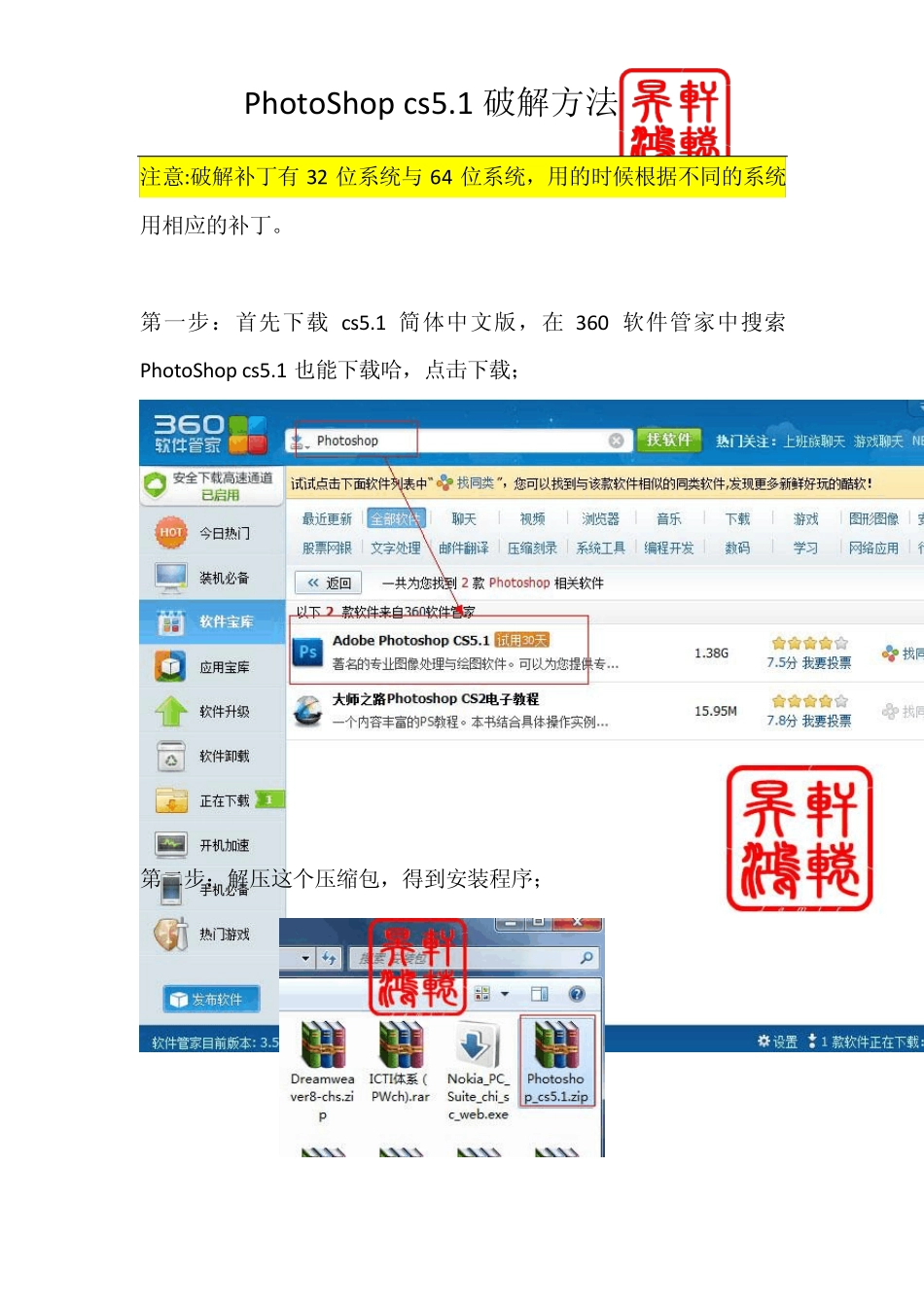
Task: Click the 大师之路Photoshop CS2电子教程 title
Action: (435, 699)
